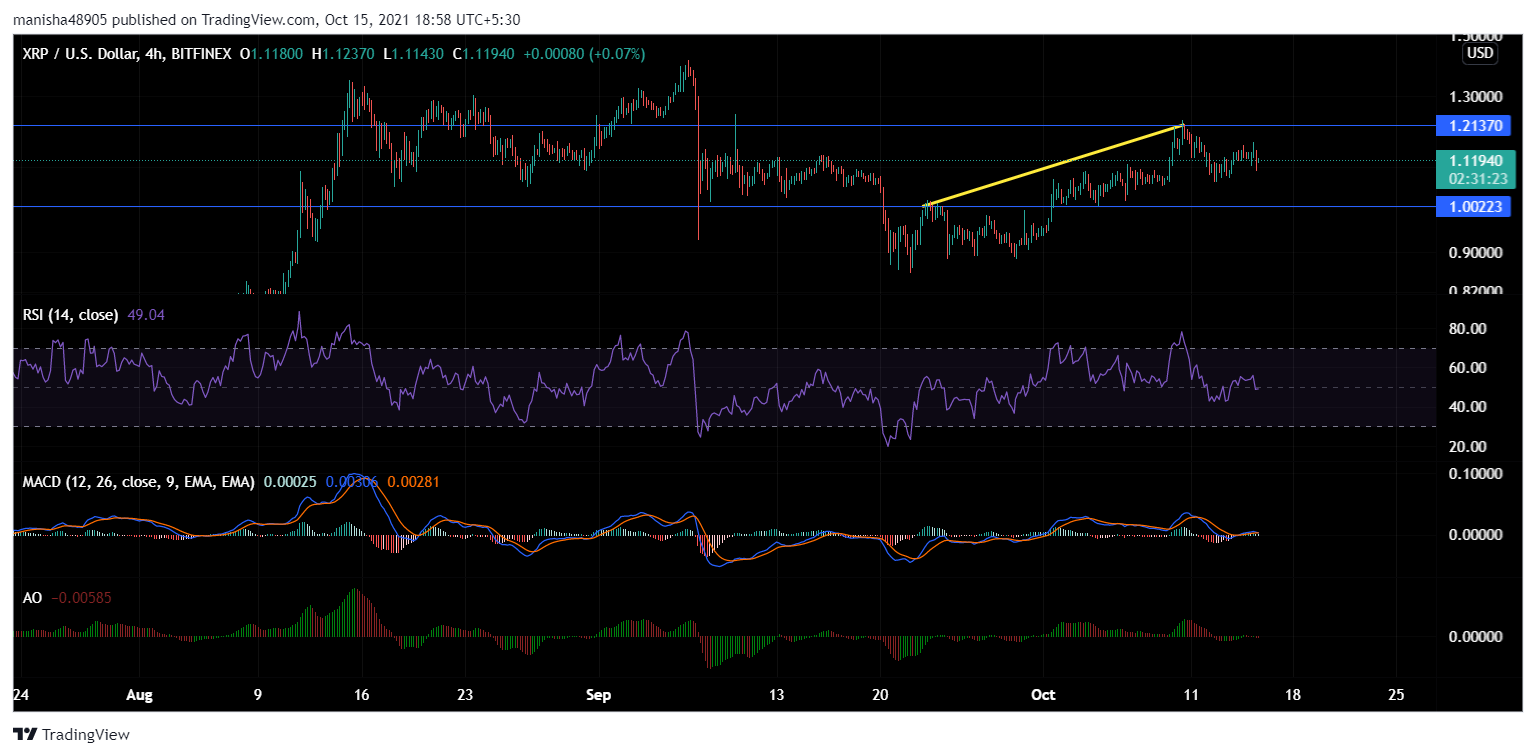Click the AO indicator label
Viewport: 1536px width, 756px height.
click(x=33, y=597)
